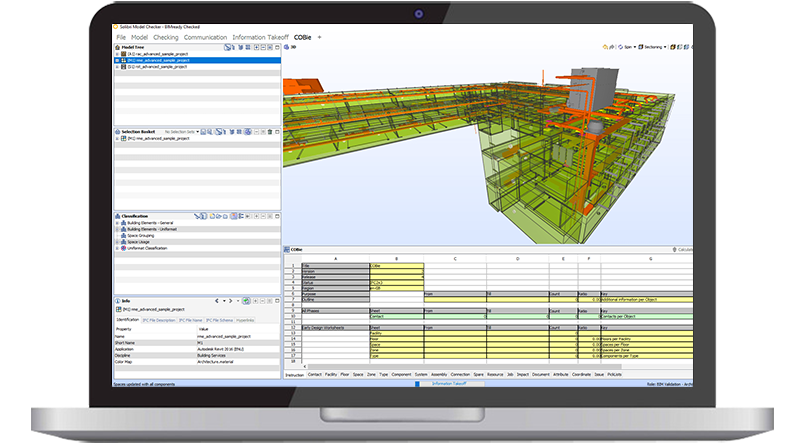
Task: Select the PickLists sheet tab
Action: (615, 374)
